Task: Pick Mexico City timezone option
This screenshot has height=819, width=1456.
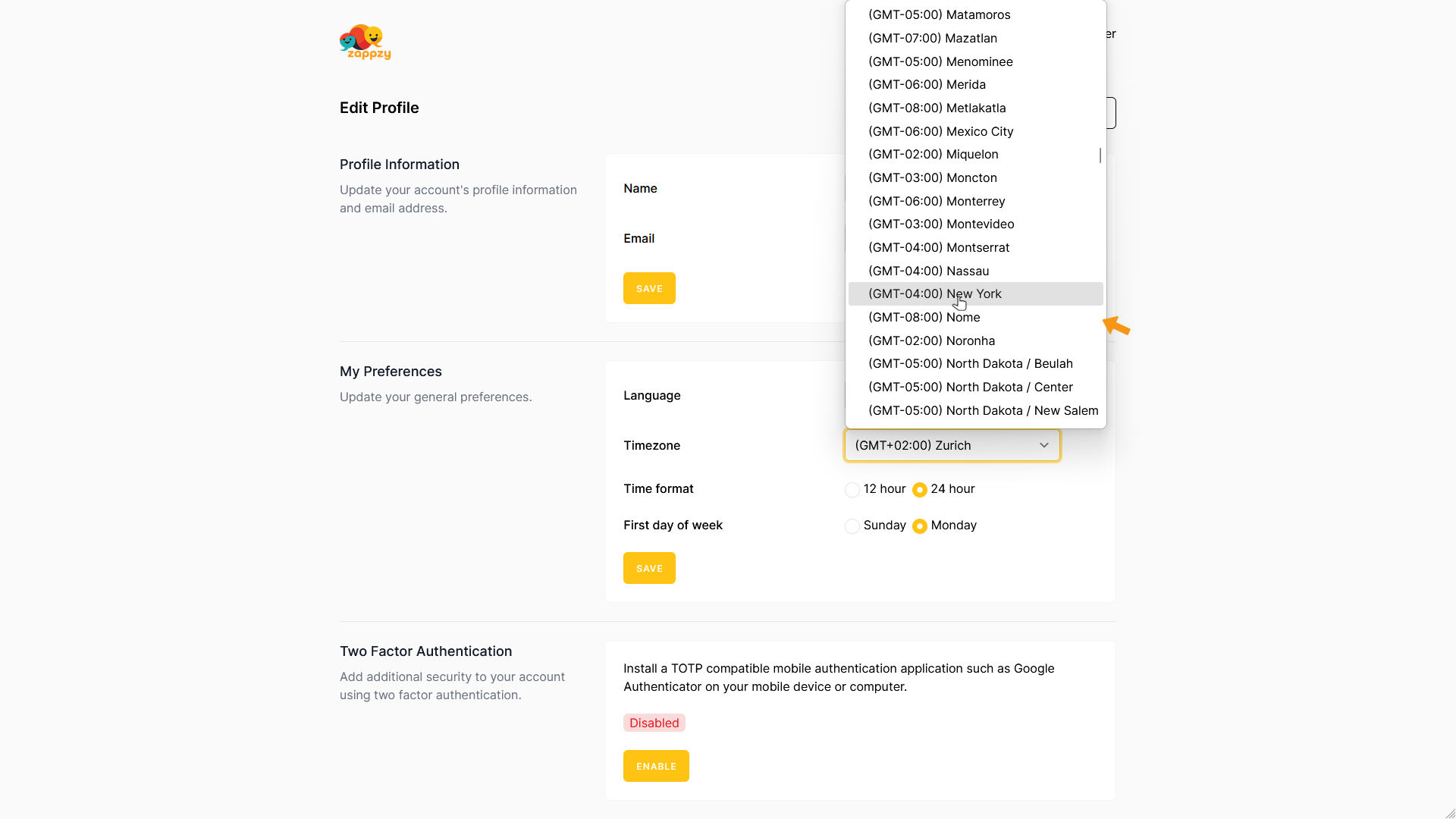Action: pyautogui.click(x=940, y=131)
